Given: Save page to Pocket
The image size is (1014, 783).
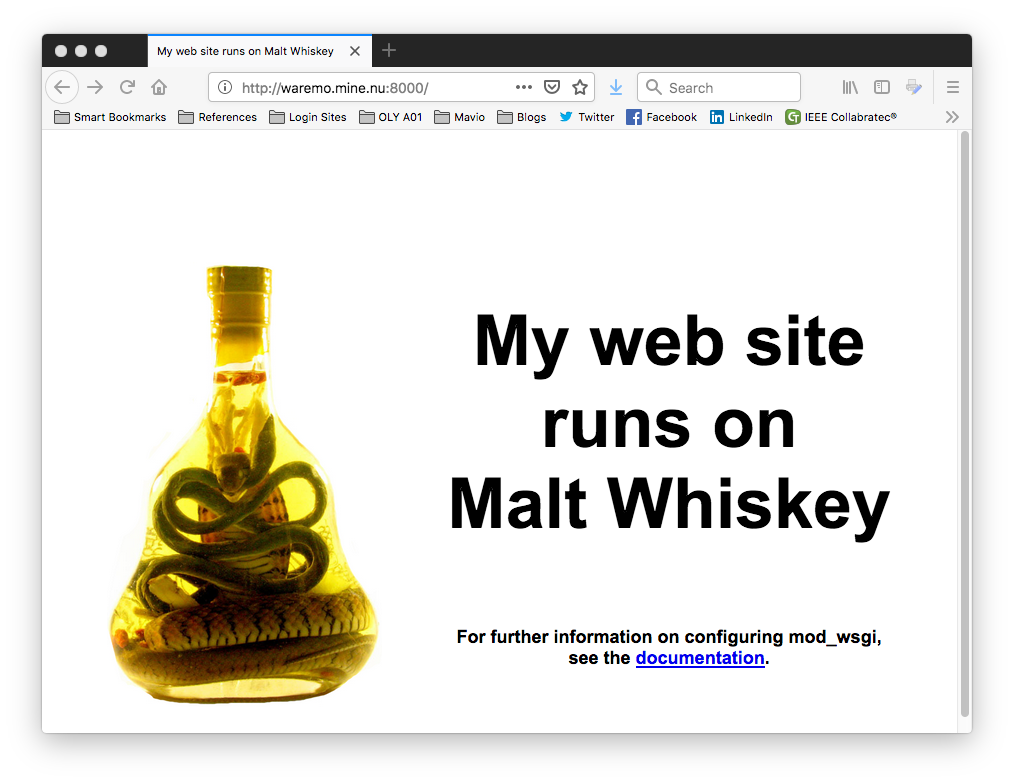Looking at the screenshot, I should pyautogui.click(x=552, y=87).
